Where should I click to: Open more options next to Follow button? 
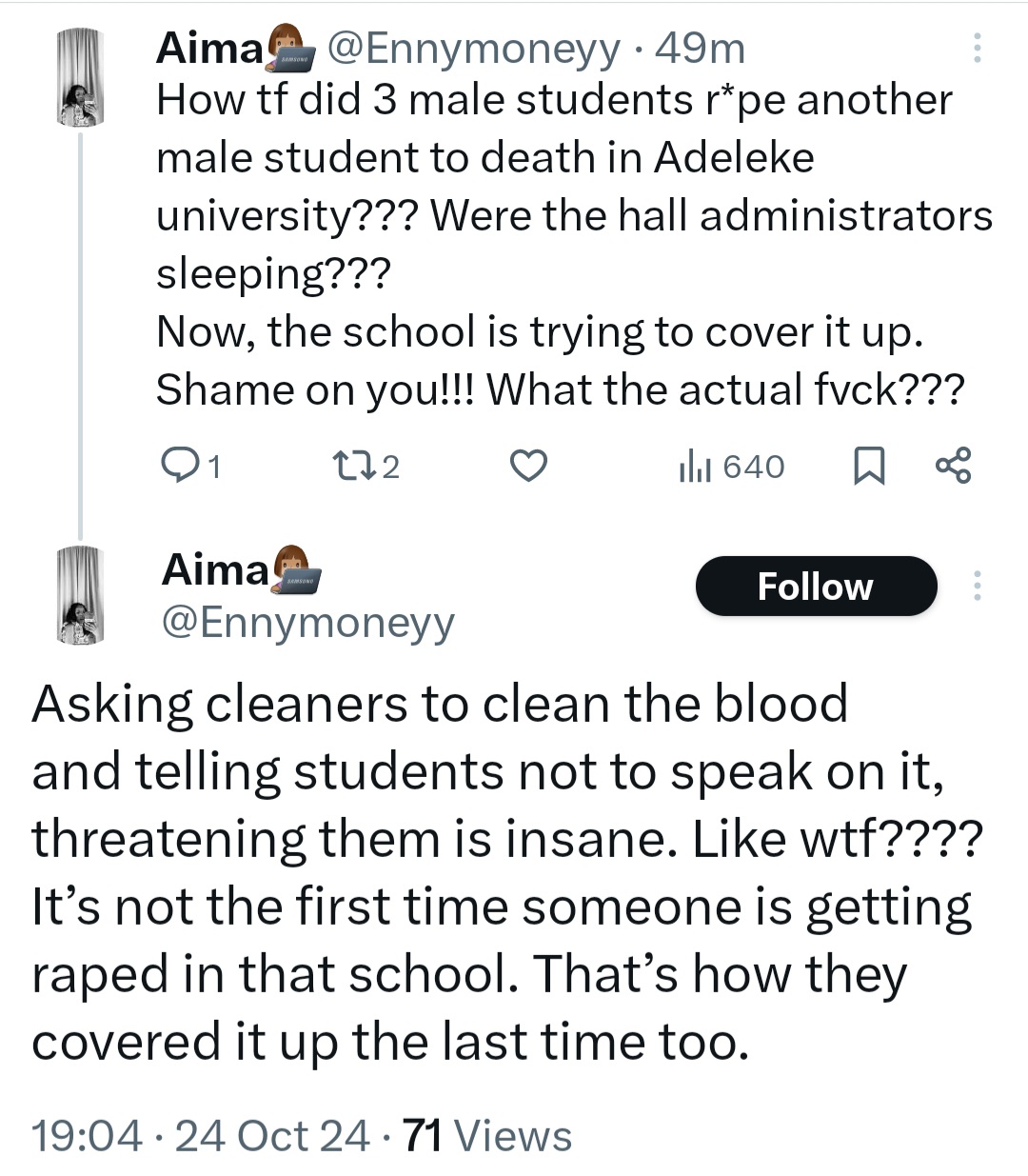[x=977, y=586]
